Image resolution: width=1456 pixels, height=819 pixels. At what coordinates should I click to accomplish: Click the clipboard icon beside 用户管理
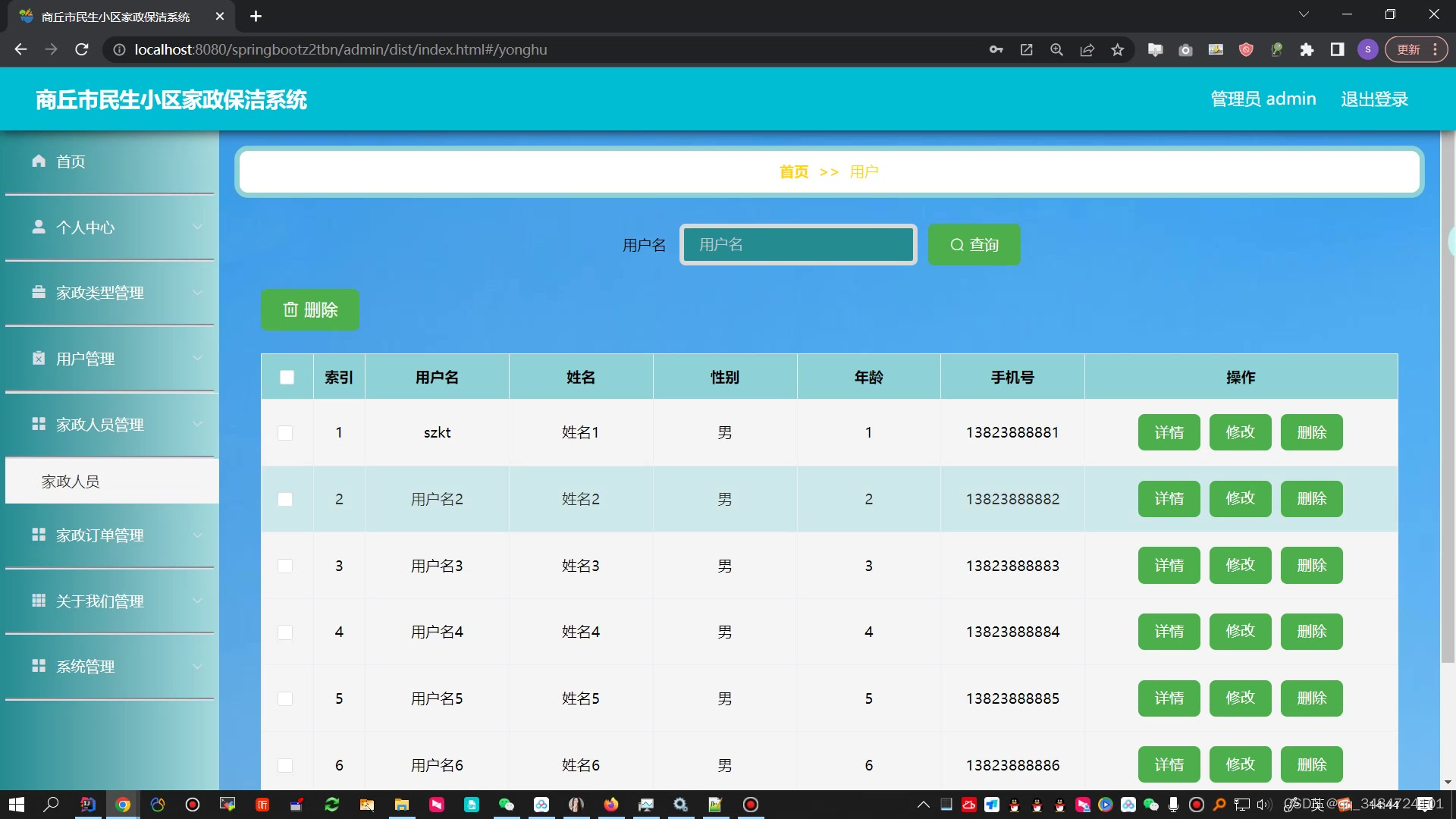click(x=39, y=358)
